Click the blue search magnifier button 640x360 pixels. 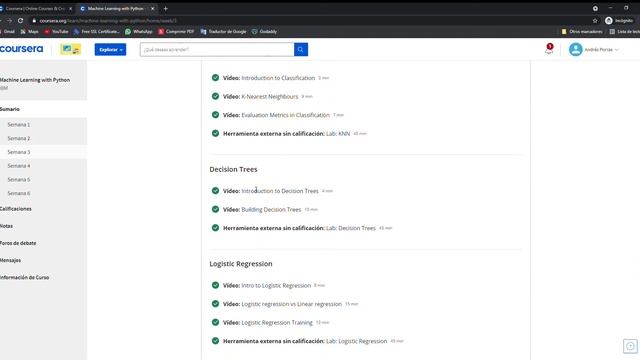301,49
